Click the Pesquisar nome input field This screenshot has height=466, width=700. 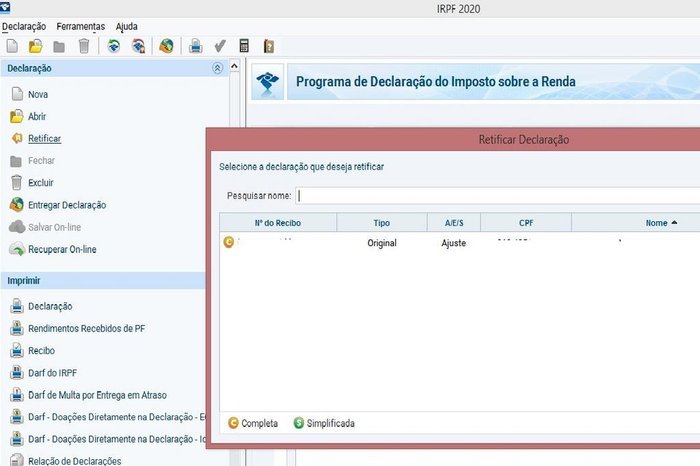pyautogui.click(x=497, y=196)
